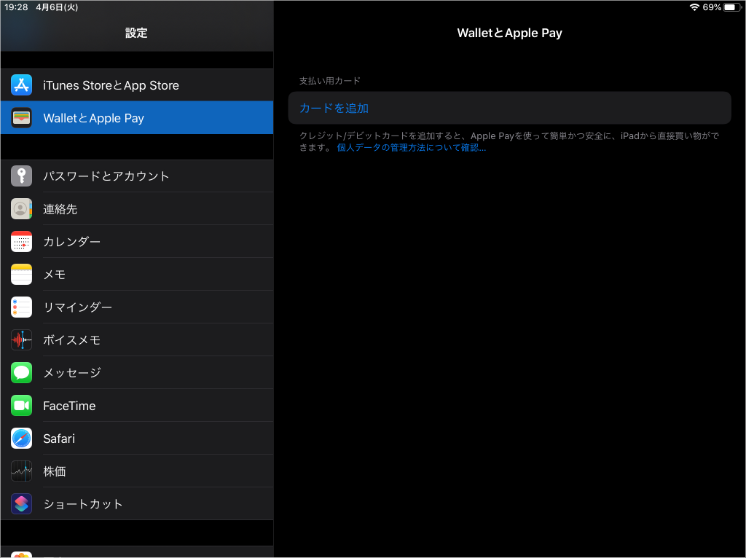Tap the 設定 header title
The image size is (746, 558).
(136, 33)
